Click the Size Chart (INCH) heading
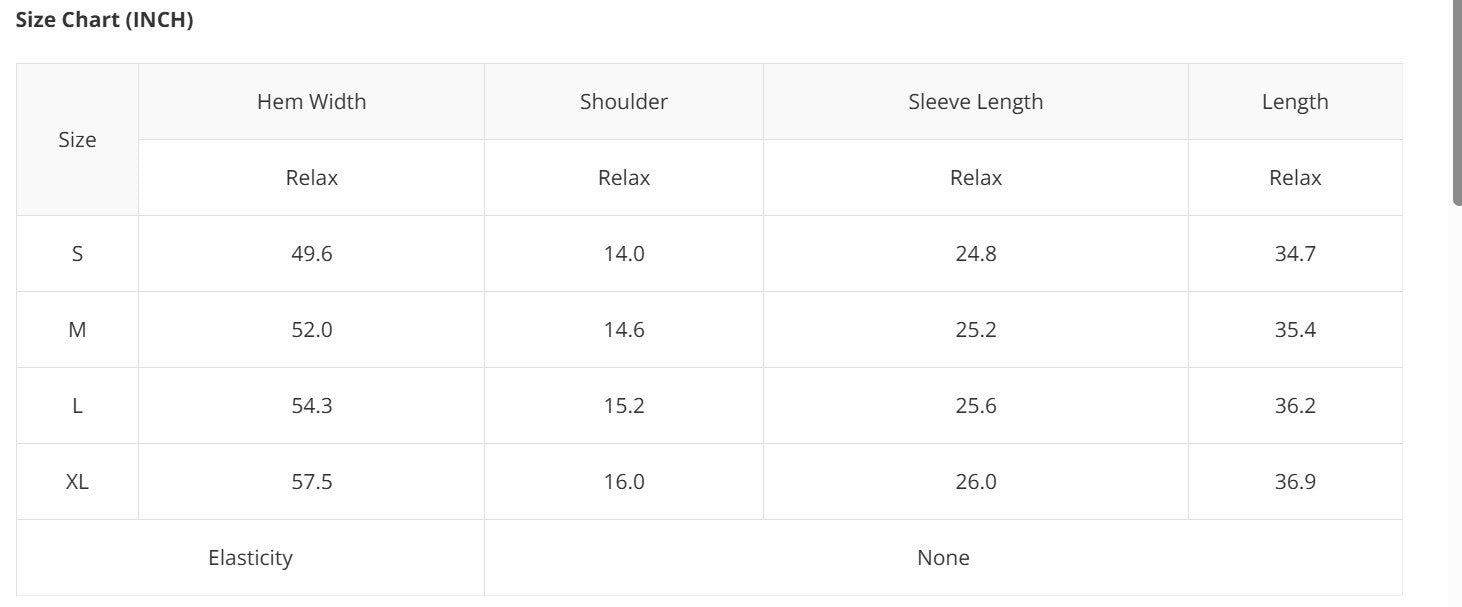Viewport: 1462px width, 607px height. 104,21
